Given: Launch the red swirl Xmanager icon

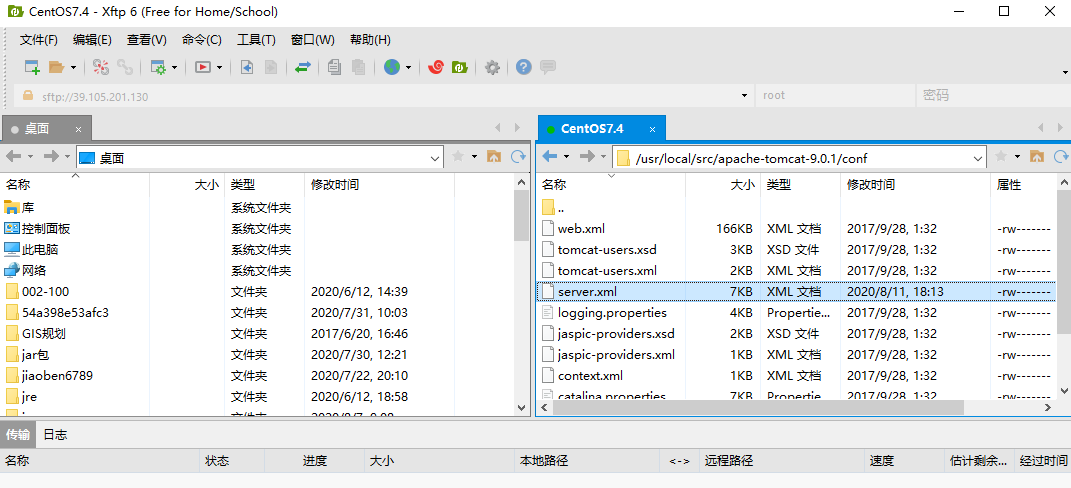Looking at the screenshot, I should (436, 67).
